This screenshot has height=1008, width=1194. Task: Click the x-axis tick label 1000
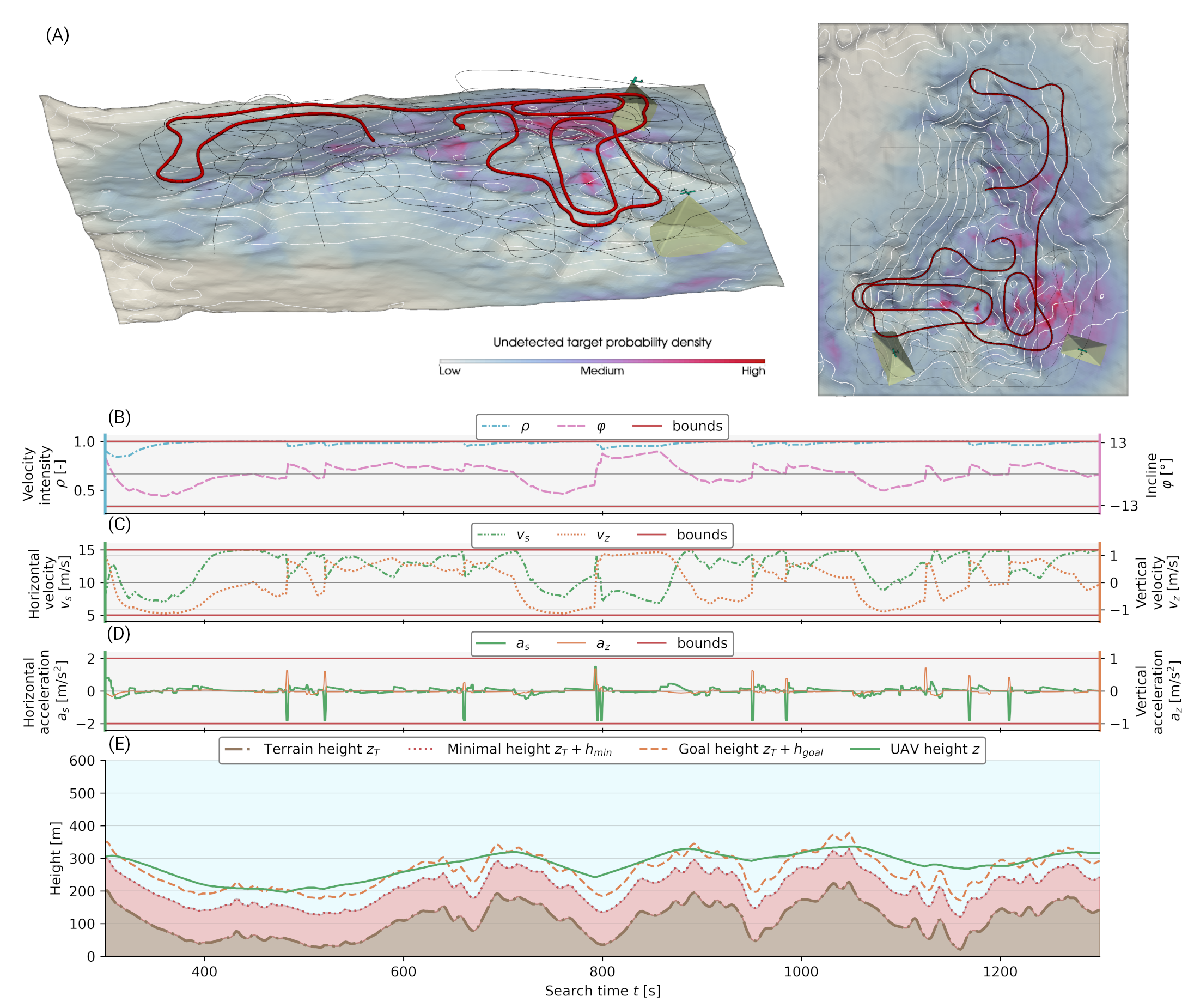pos(801,972)
